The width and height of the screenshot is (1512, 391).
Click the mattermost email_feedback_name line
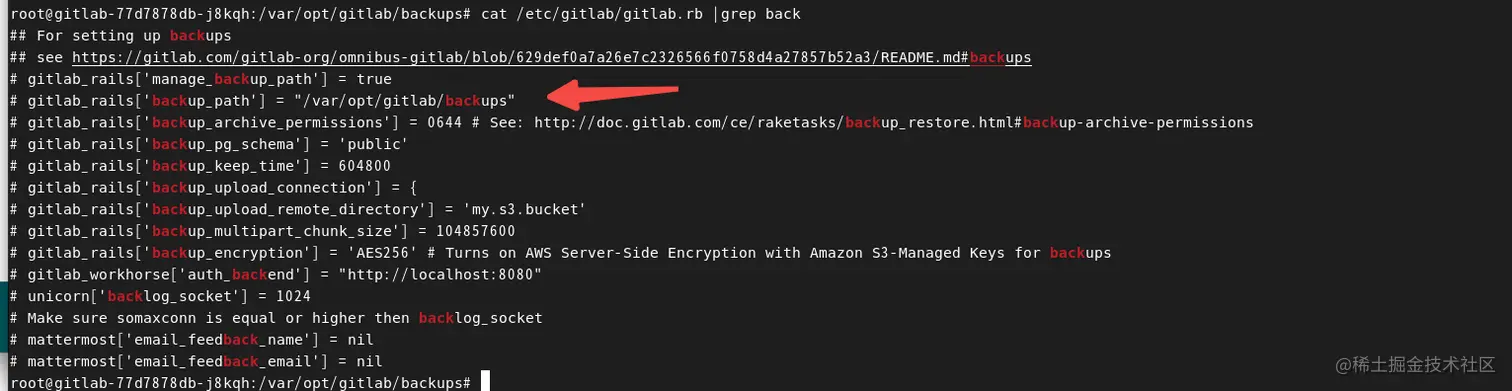[x=191, y=339]
